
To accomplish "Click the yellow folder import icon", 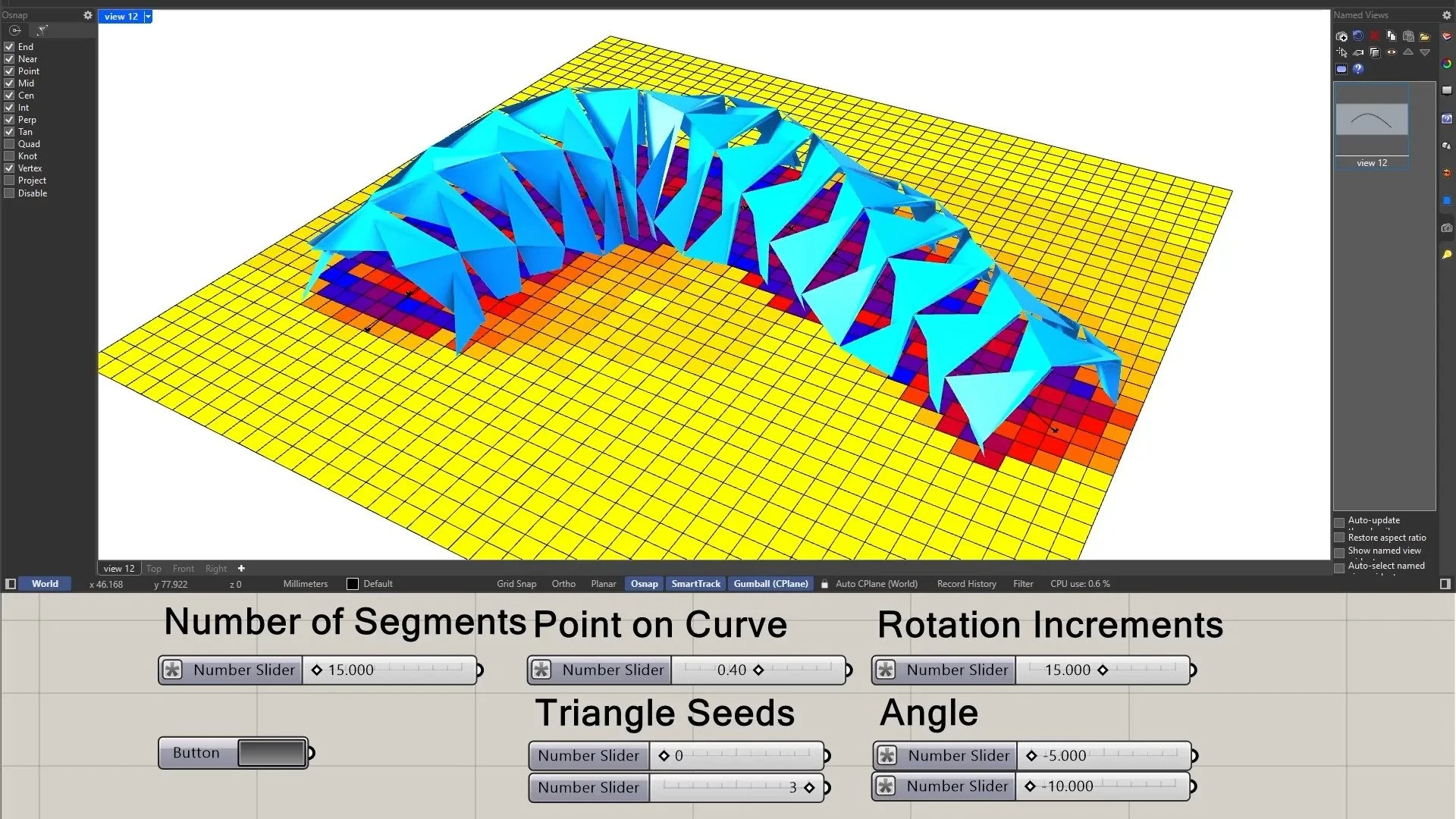I will pos(1424,36).
